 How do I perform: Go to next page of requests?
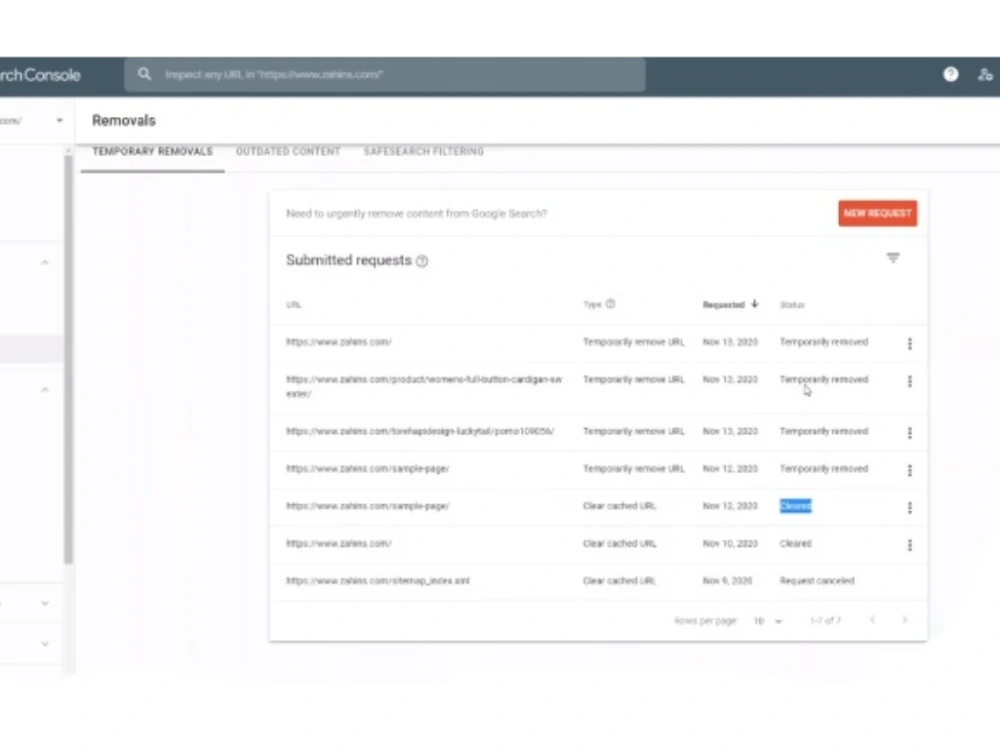[904, 620]
